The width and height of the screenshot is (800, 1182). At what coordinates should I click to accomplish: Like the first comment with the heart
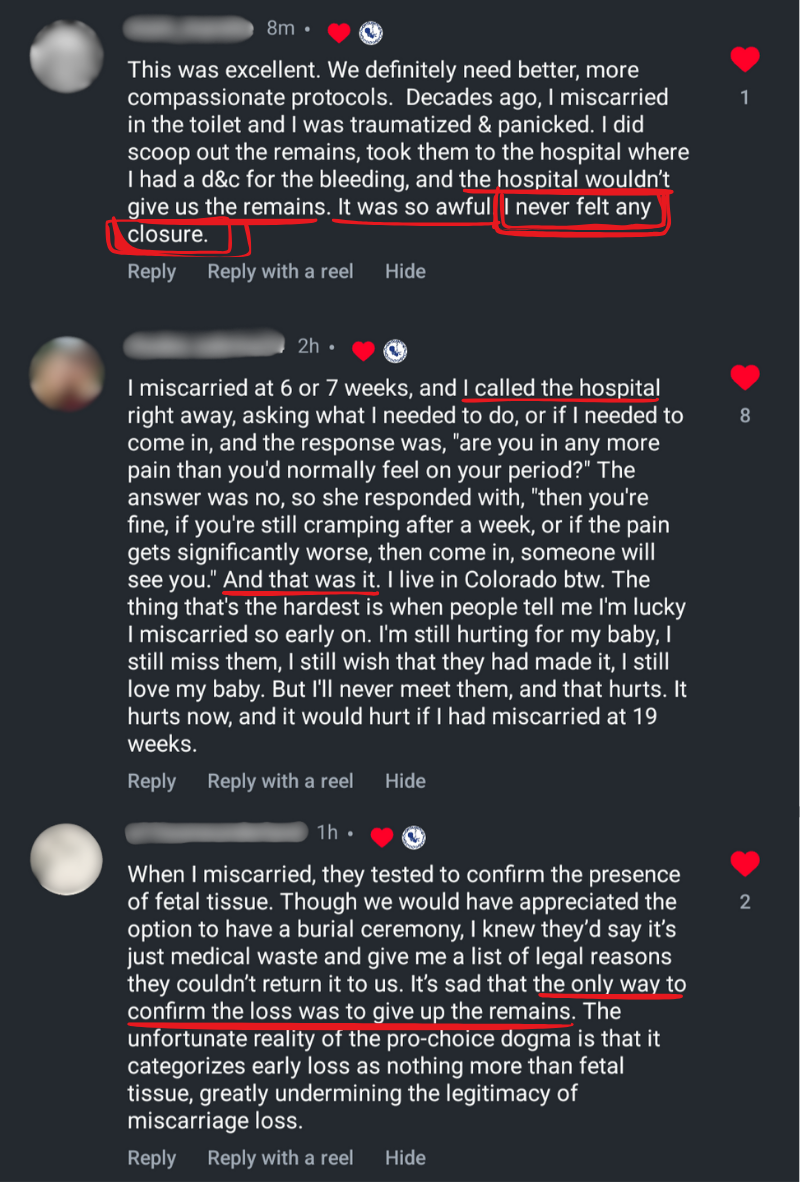tap(745, 60)
